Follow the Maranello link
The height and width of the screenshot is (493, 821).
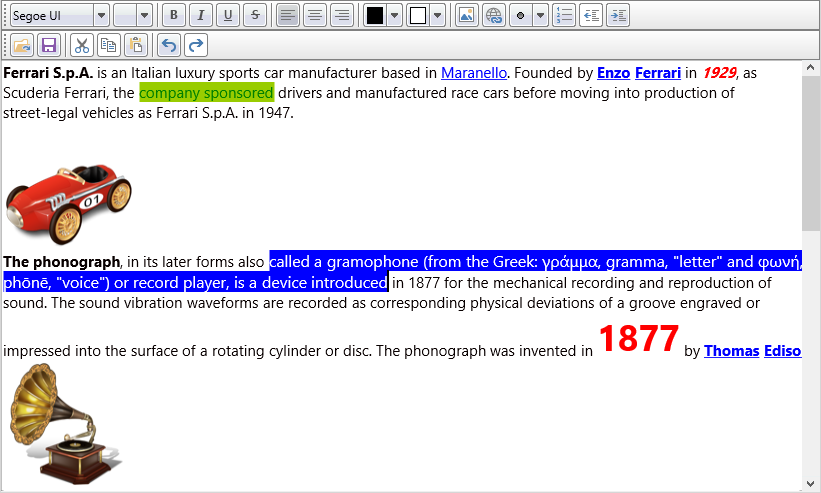(474, 73)
